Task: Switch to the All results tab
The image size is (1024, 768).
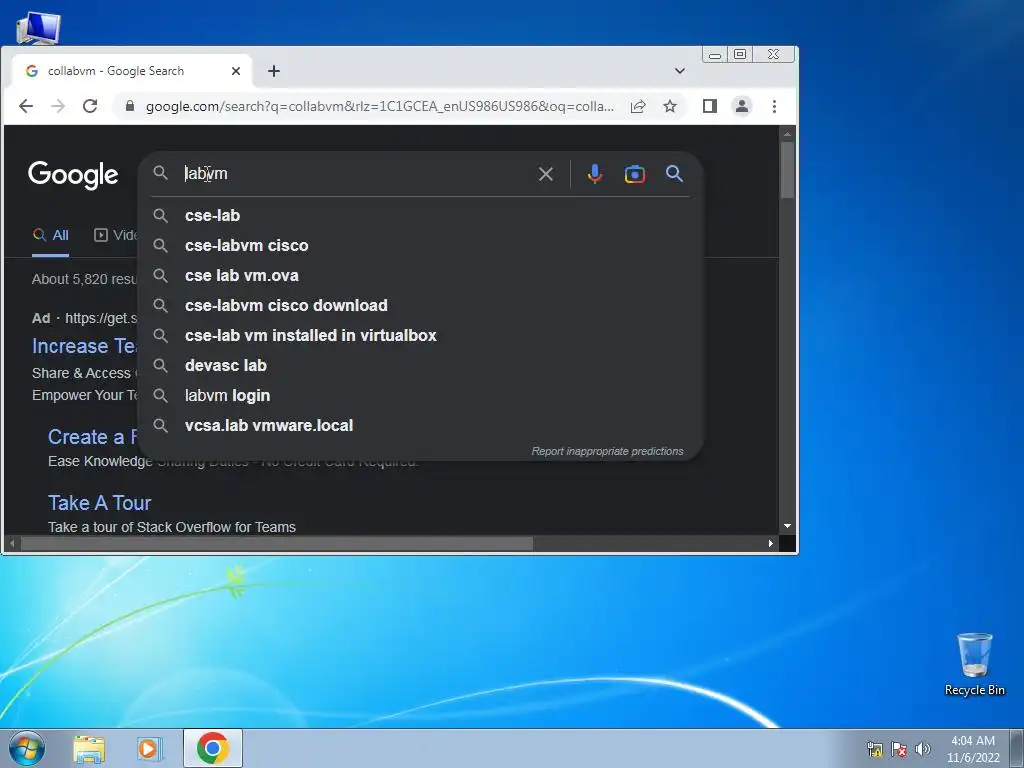Action: [51, 235]
